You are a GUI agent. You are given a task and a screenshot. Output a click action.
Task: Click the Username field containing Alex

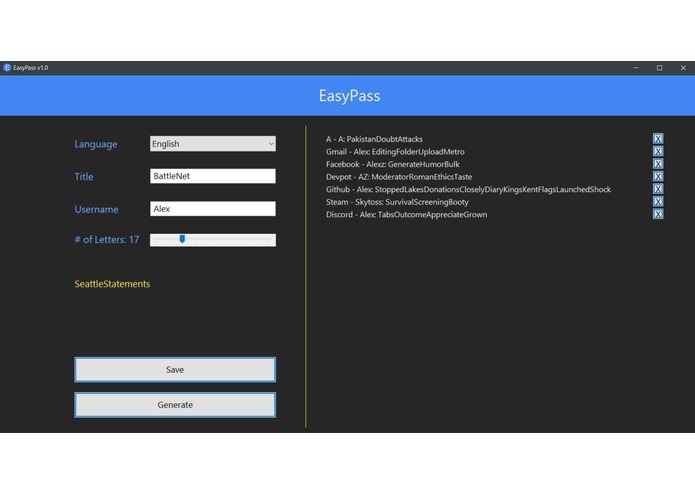pyautogui.click(x=213, y=209)
